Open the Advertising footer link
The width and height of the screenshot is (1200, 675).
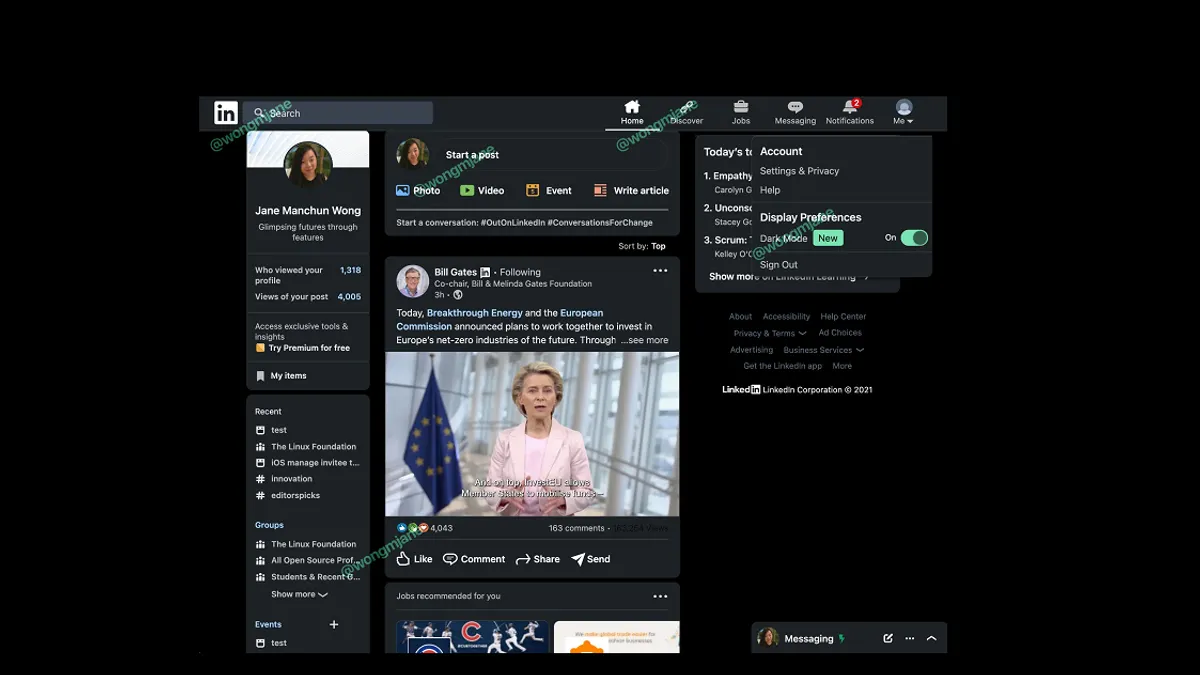coord(751,351)
